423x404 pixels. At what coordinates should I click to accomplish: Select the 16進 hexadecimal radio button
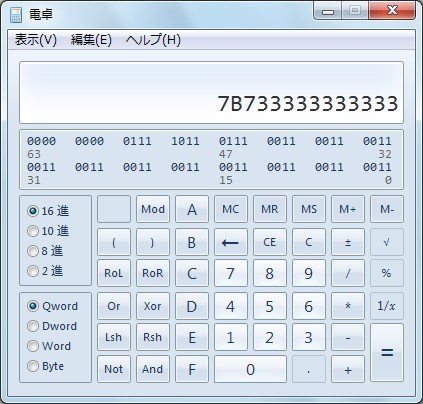coord(48,211)
